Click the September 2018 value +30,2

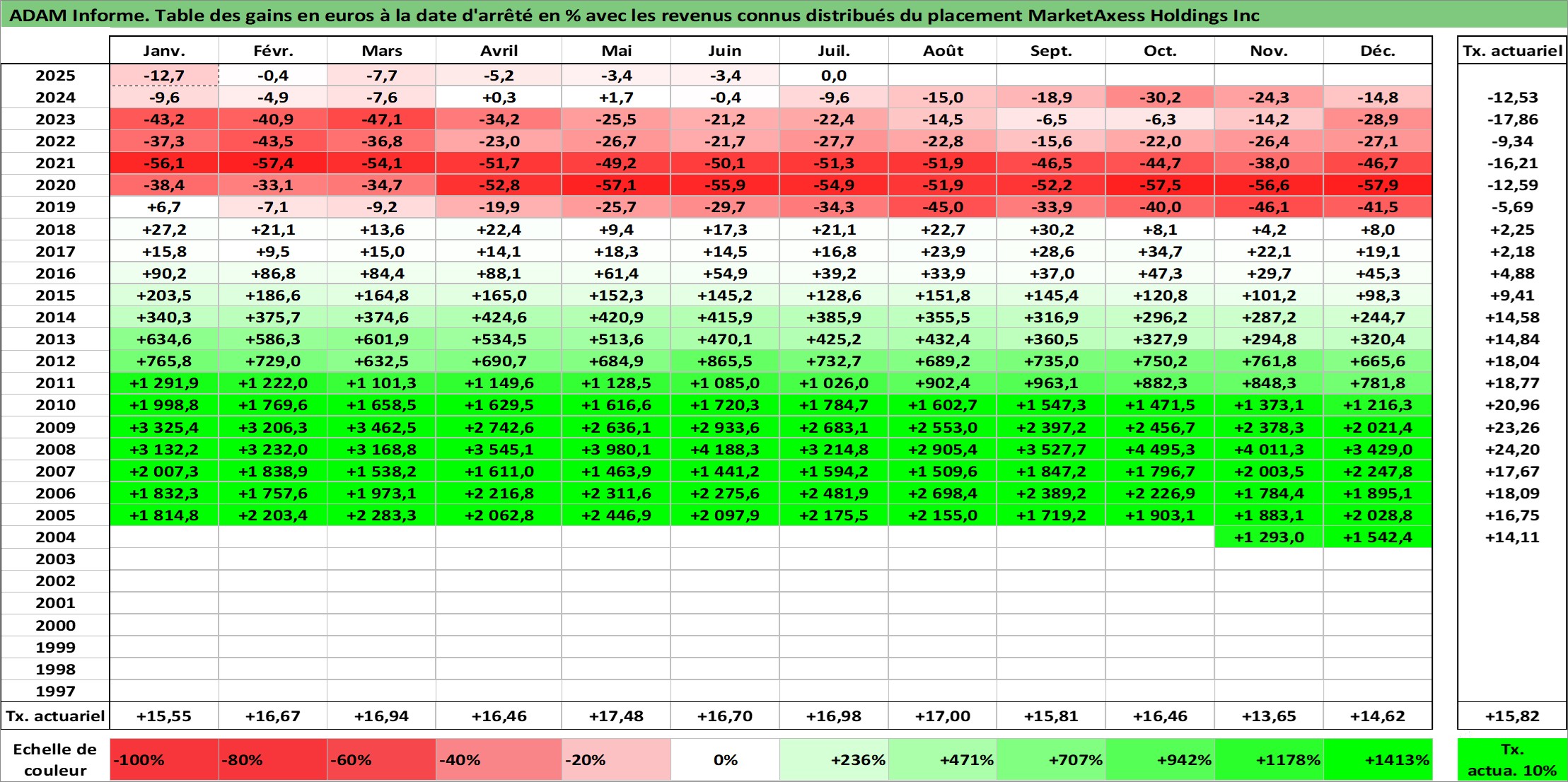click(1051, 230)
